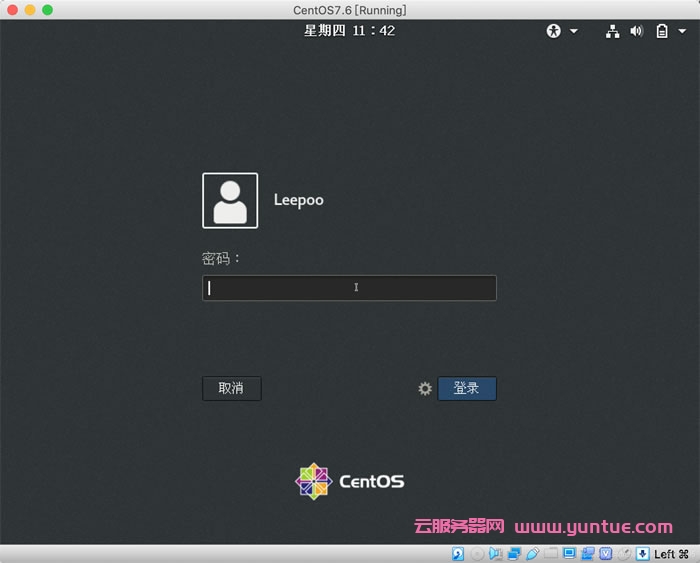The width and height of the screenshot is (700, 563).
Task: Open the clock showing 星期四 11:42
Action: pyautogui.click(x=349, y=31)
